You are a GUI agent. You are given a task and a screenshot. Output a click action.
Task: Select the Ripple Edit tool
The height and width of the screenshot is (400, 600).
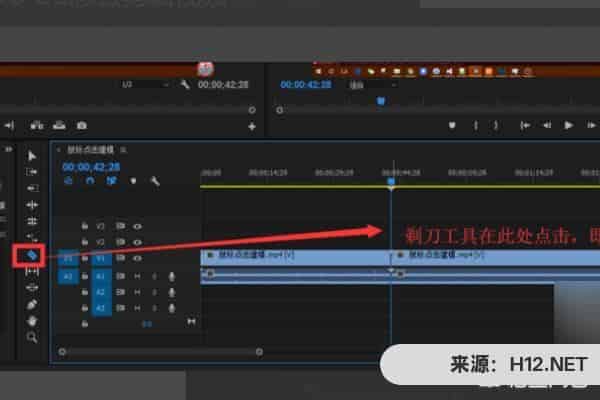(32, 205)
